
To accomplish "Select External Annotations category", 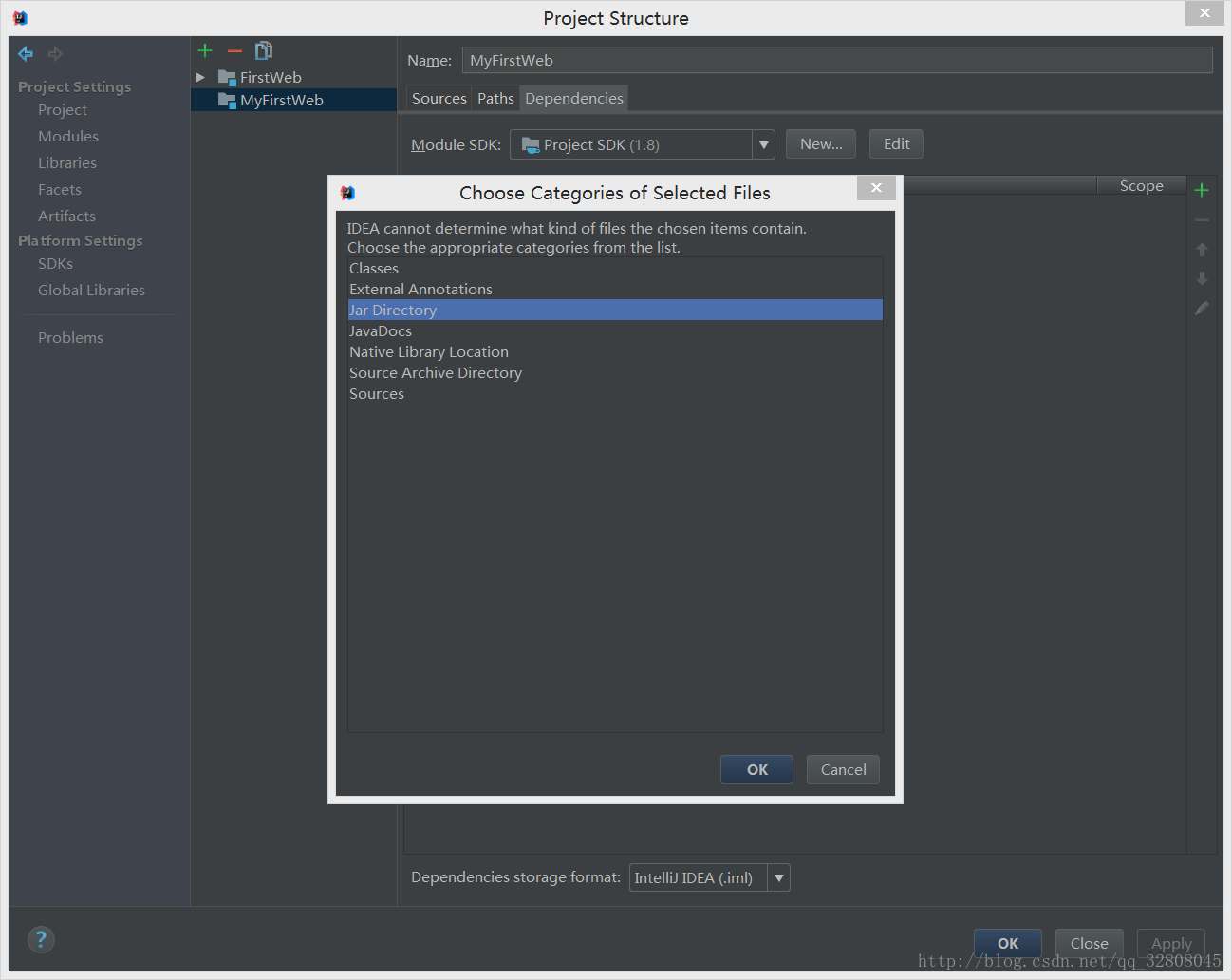I will click(x=615, y=290).
